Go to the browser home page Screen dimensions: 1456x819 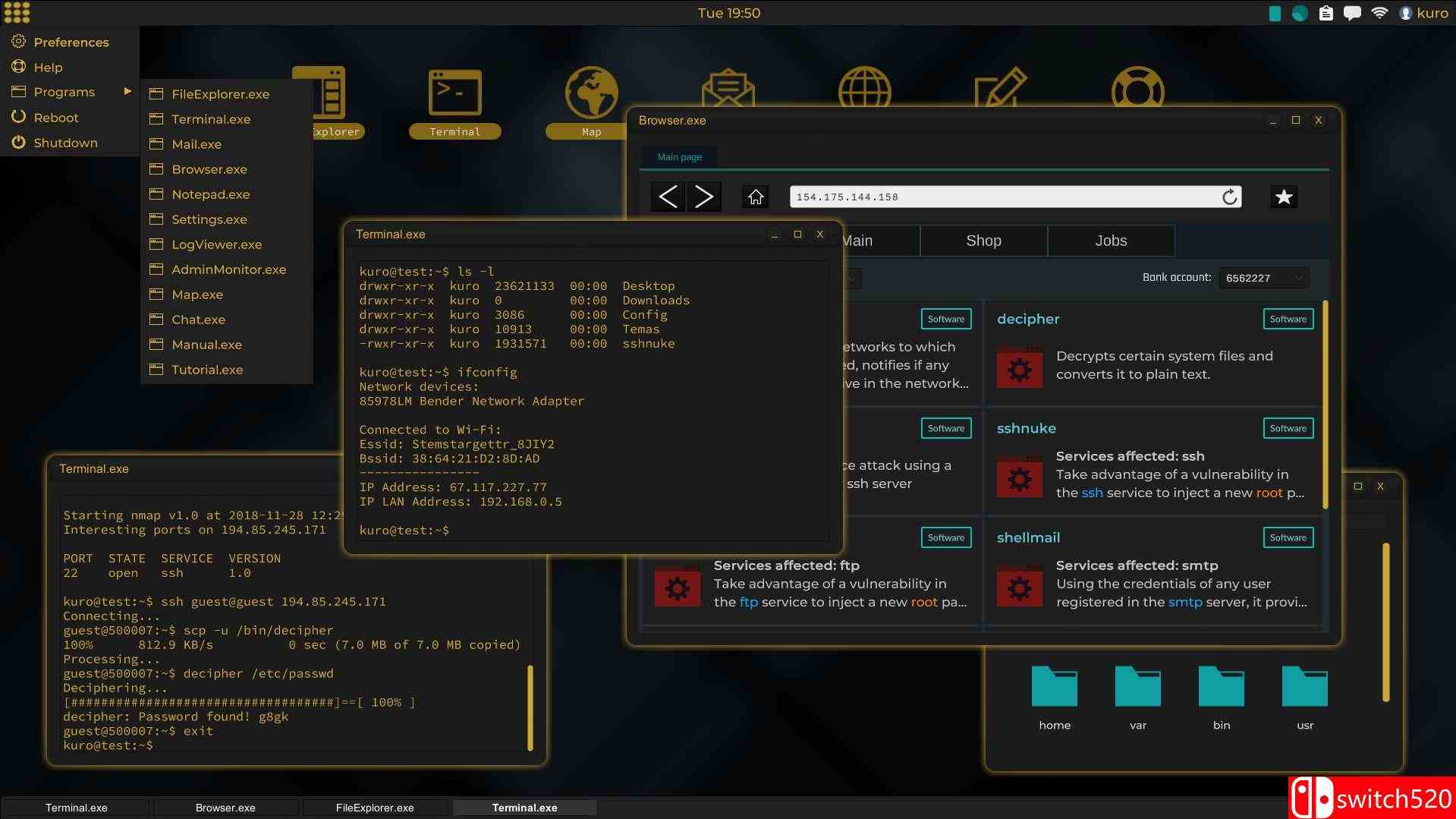point(755,197)
